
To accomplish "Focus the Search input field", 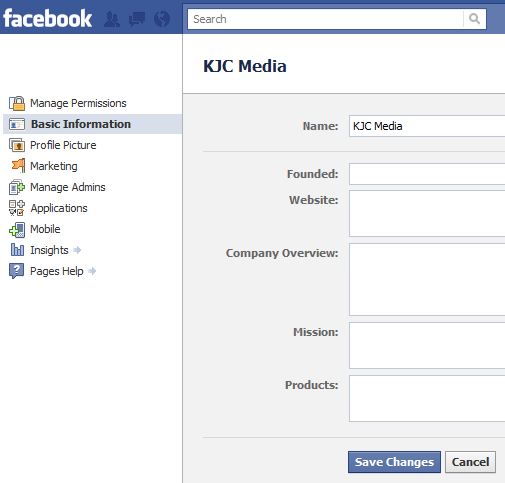I will pyautogui.click(x=325, y=19).
